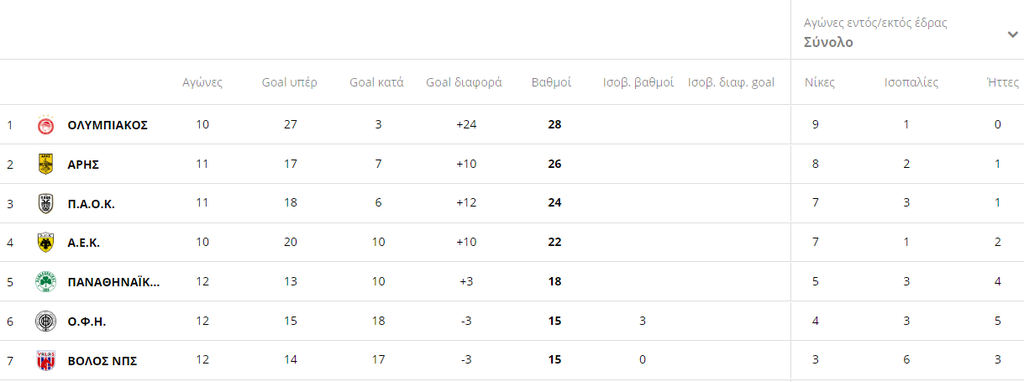The width and height of the screenshot is (1024, 382).
Task: Select the Volos NPS team crest
Action: point(45,360)
